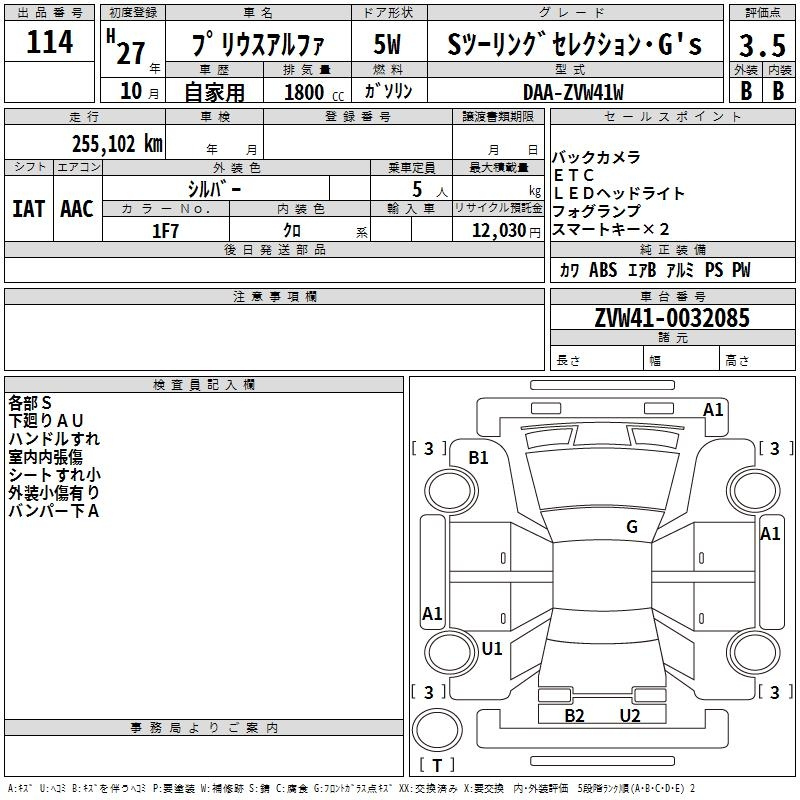Select the LEDヘッドライト sales point

[x=619, y=193]
